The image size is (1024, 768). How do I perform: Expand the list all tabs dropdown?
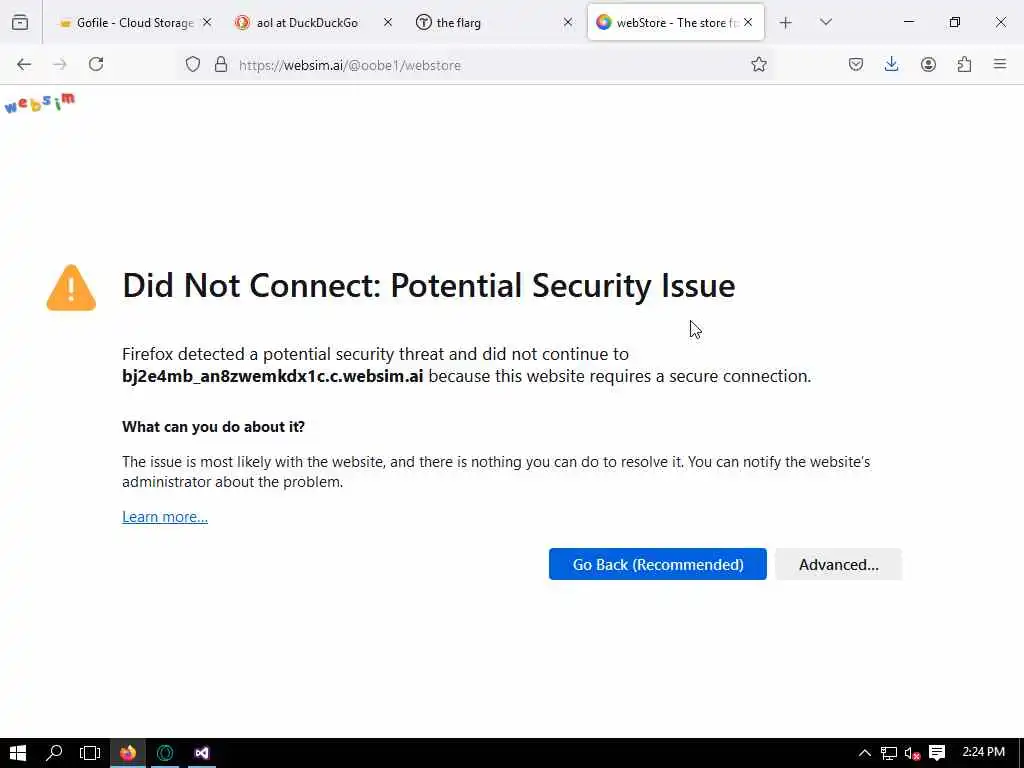pyautogui.click(x=826, y=22)
